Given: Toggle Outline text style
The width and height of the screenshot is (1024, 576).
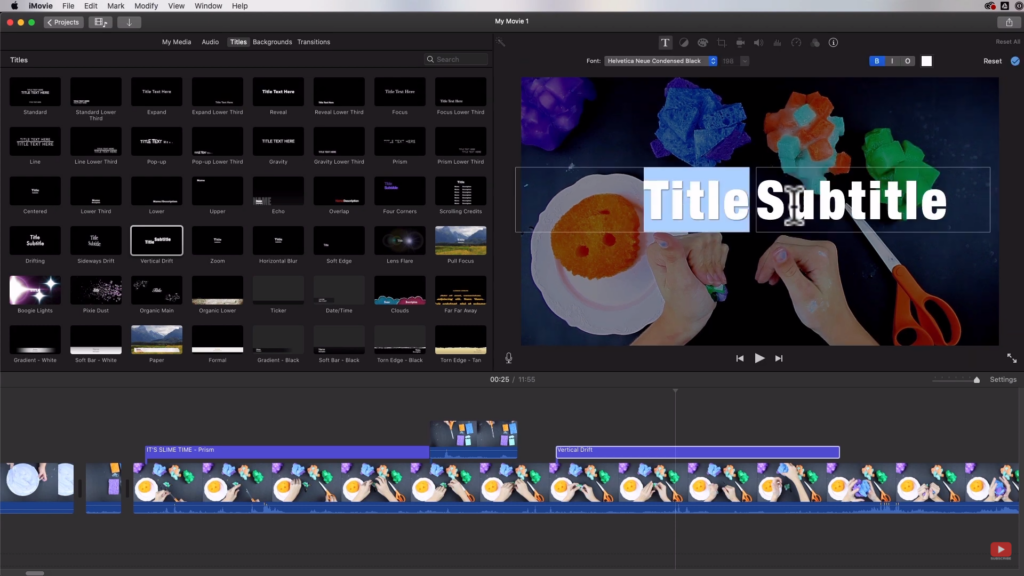Looking at the screenshot, I should 907,61.
